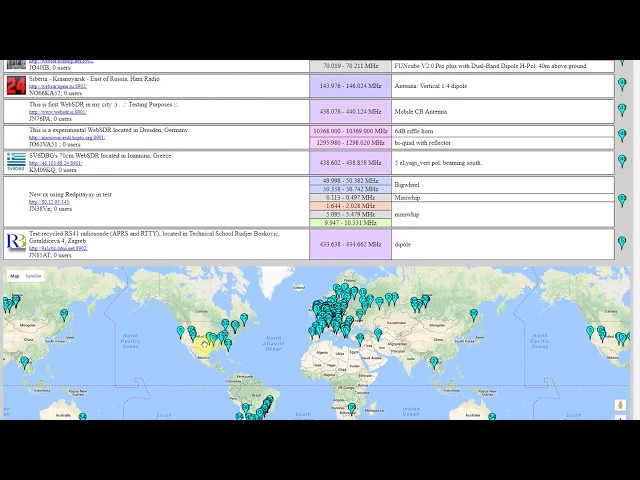
Task: Click '6dB riffle horn' antenna text
Action: 414,131
